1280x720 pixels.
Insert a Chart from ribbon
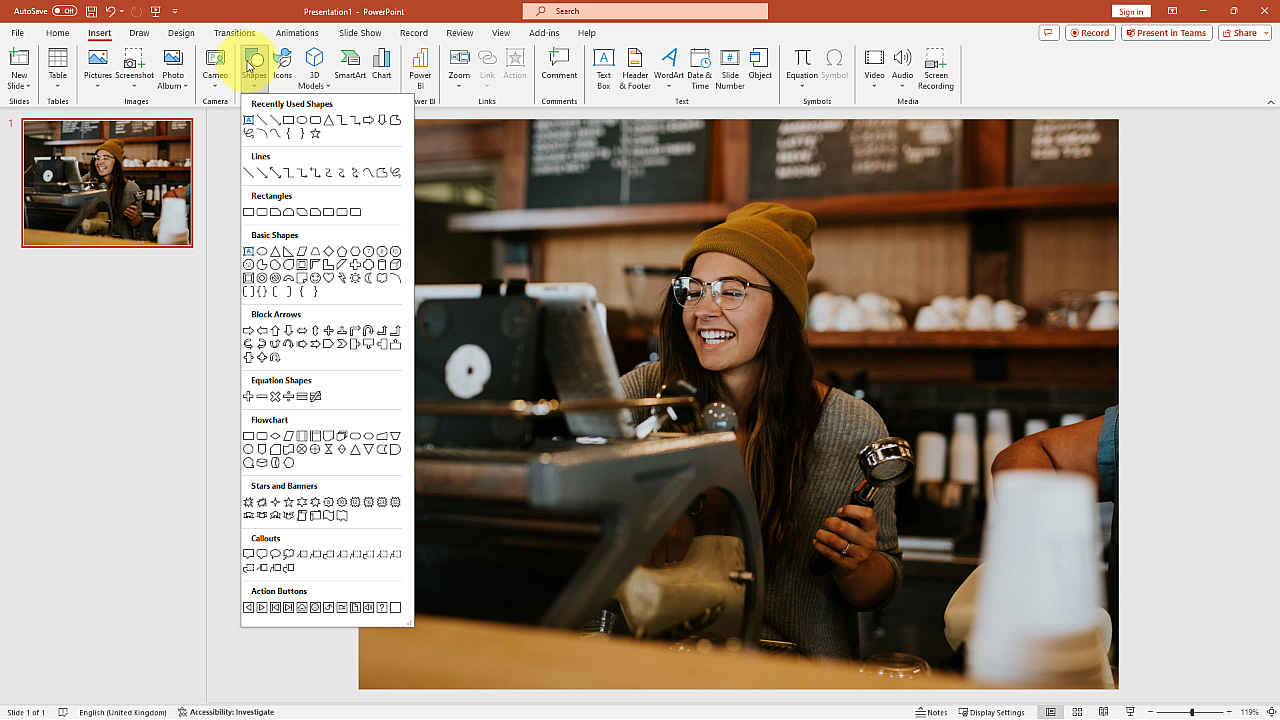(x=382, y=65)
